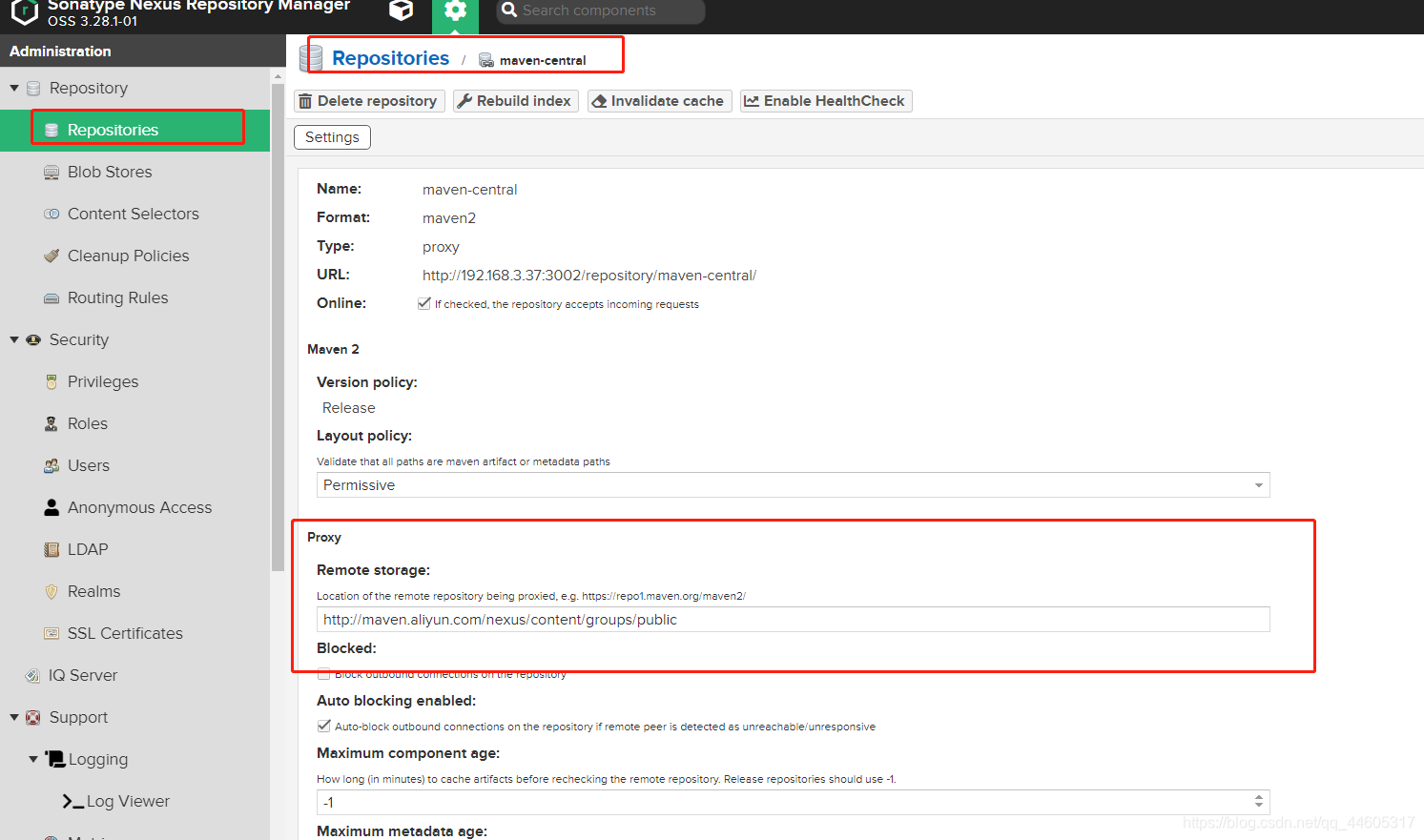Open the Browse cube icon in header

pyautogui.click(x=402, y=10)
